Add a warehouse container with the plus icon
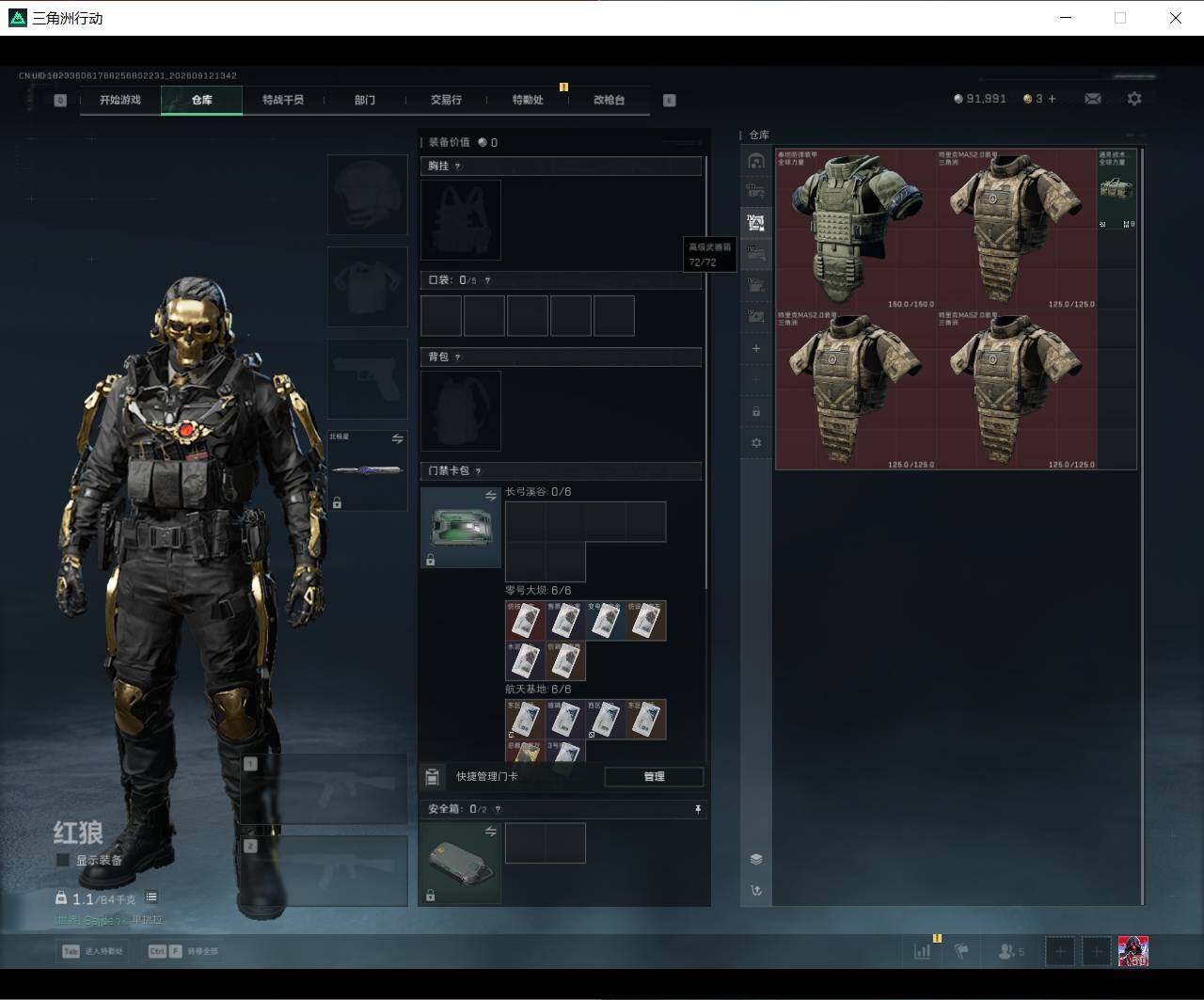Viewport: 1204px width, 1000px height. click(756, 348)
